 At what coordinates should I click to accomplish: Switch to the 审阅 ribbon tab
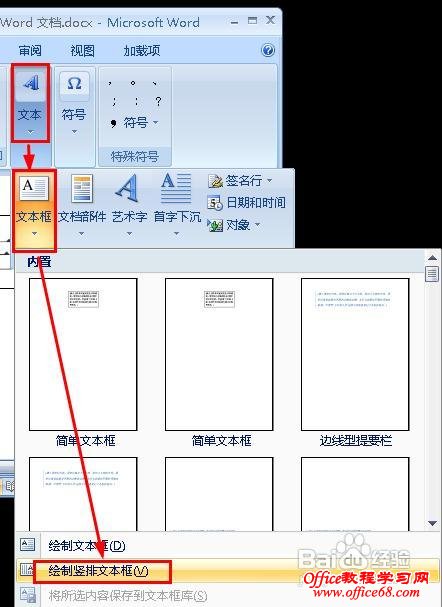point(30,50)
